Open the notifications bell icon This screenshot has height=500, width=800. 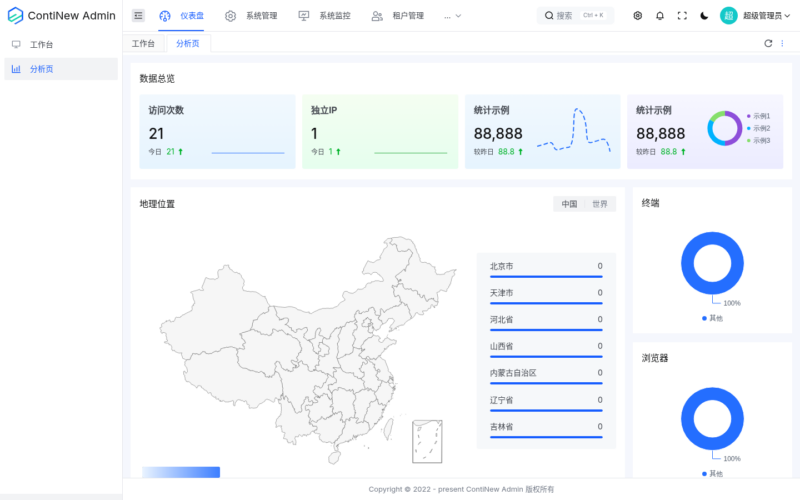(x=660, y=16)
